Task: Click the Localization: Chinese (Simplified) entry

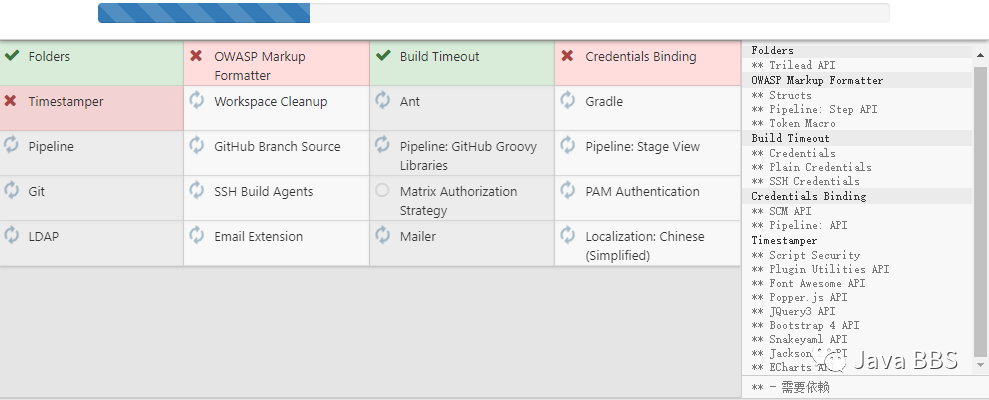Action: point(644,246)
